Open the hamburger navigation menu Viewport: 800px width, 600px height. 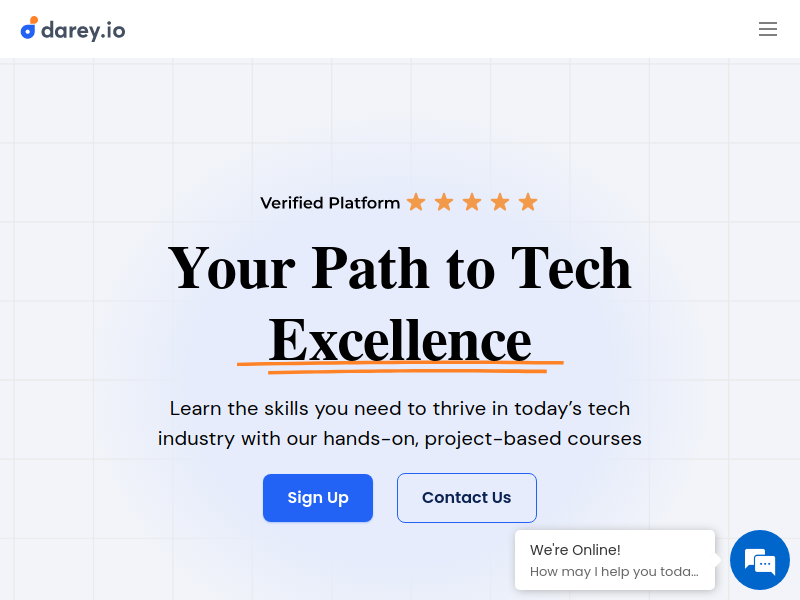[x=767, y=29]
